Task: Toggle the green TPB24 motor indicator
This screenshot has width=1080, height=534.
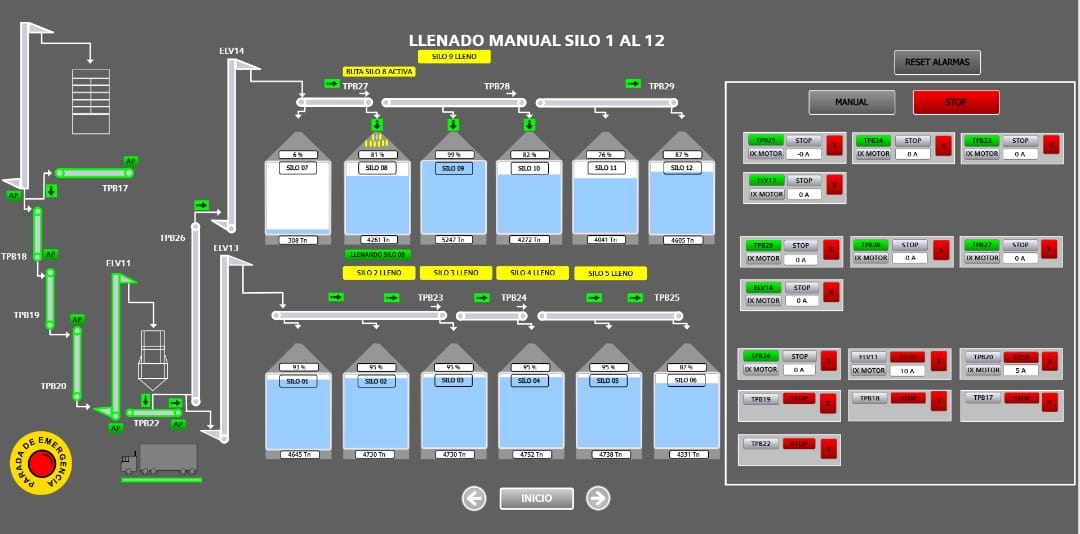Action: click(x=874, y=141)
